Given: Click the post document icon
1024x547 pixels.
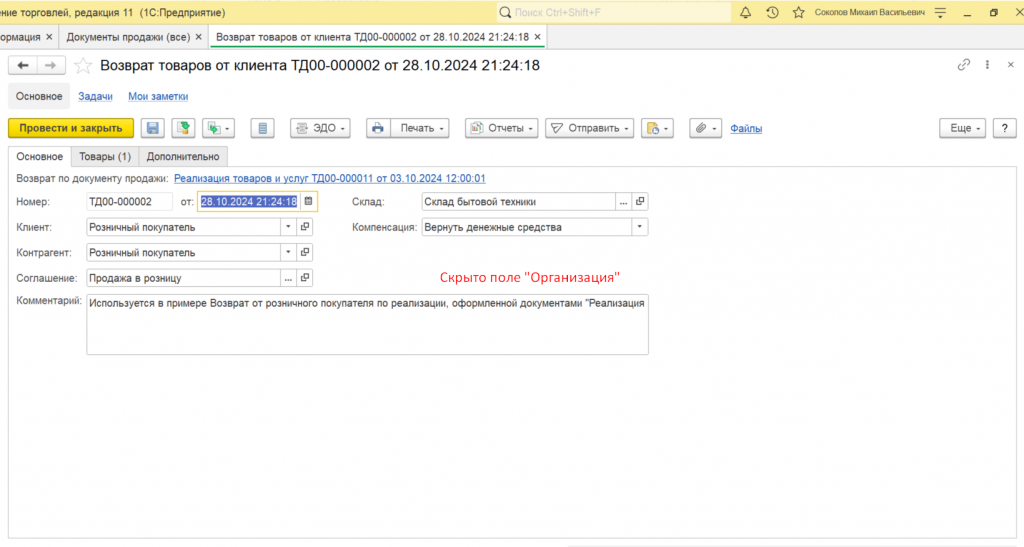Looking at the screenshot, I should coord(184,128).
